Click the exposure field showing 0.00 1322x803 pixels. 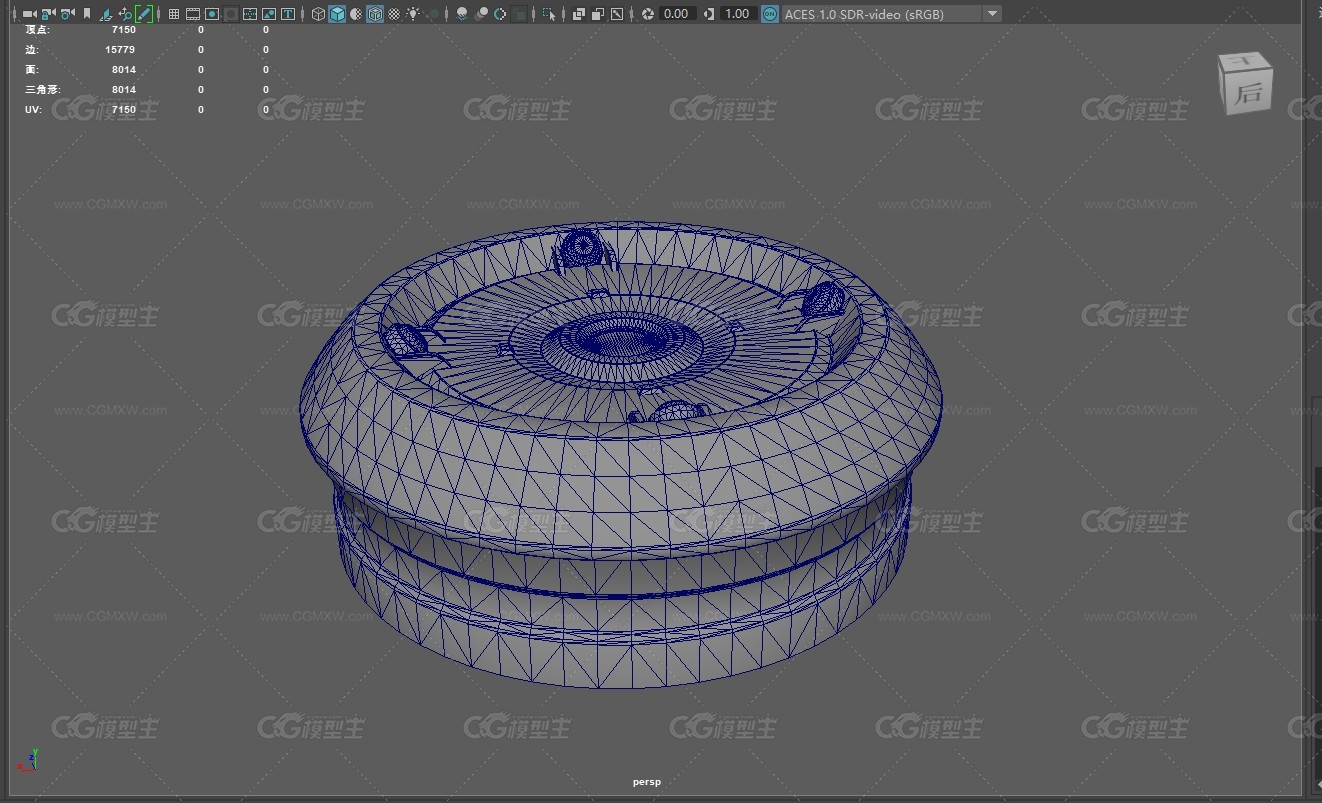(677, 14)
